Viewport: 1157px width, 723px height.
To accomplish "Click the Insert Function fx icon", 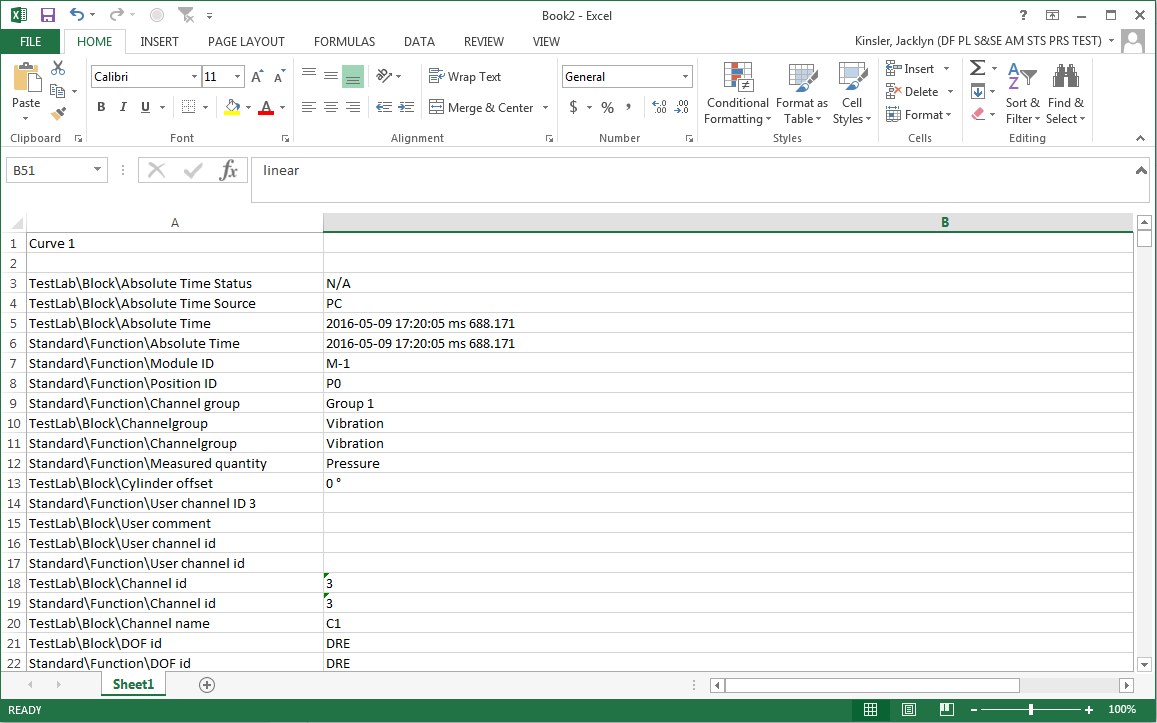I will pos(229,170).
